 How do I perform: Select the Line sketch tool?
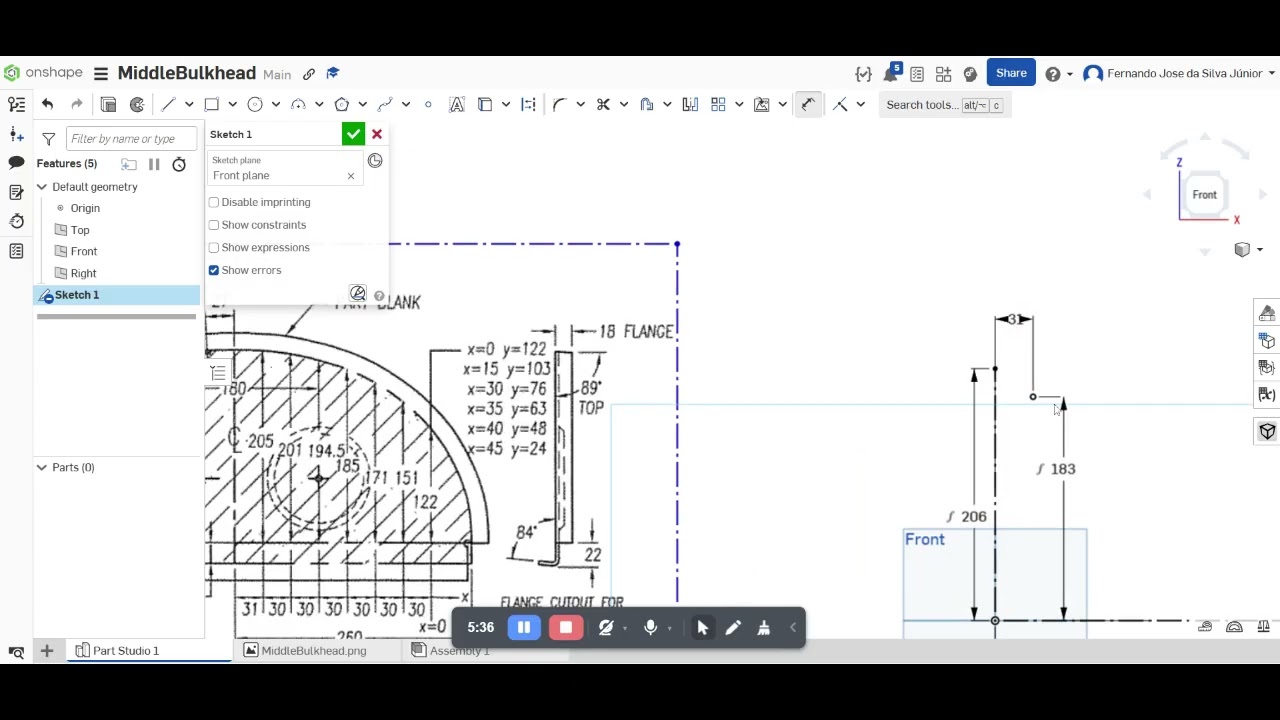coord(168,104)
